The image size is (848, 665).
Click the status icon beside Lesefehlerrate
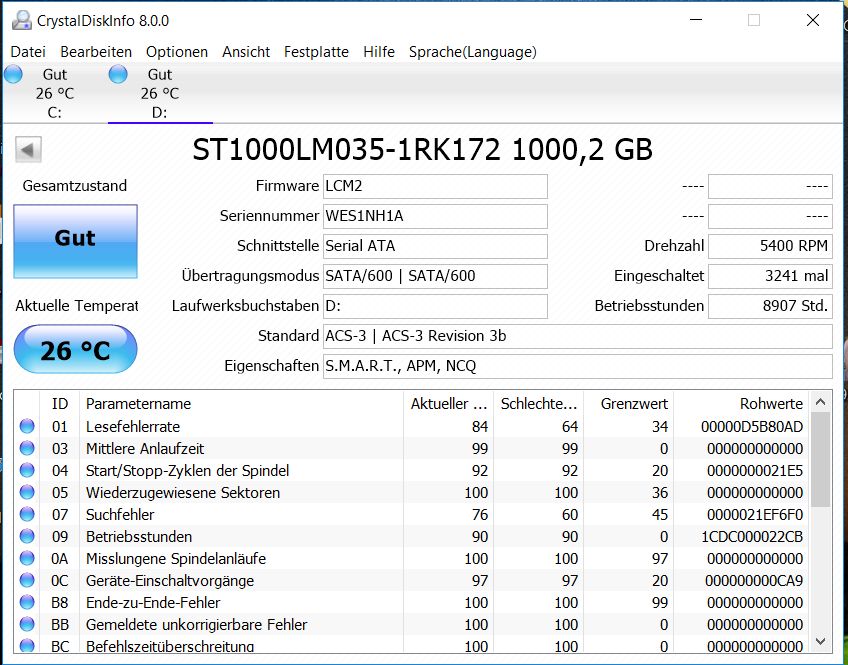(25, 426)
